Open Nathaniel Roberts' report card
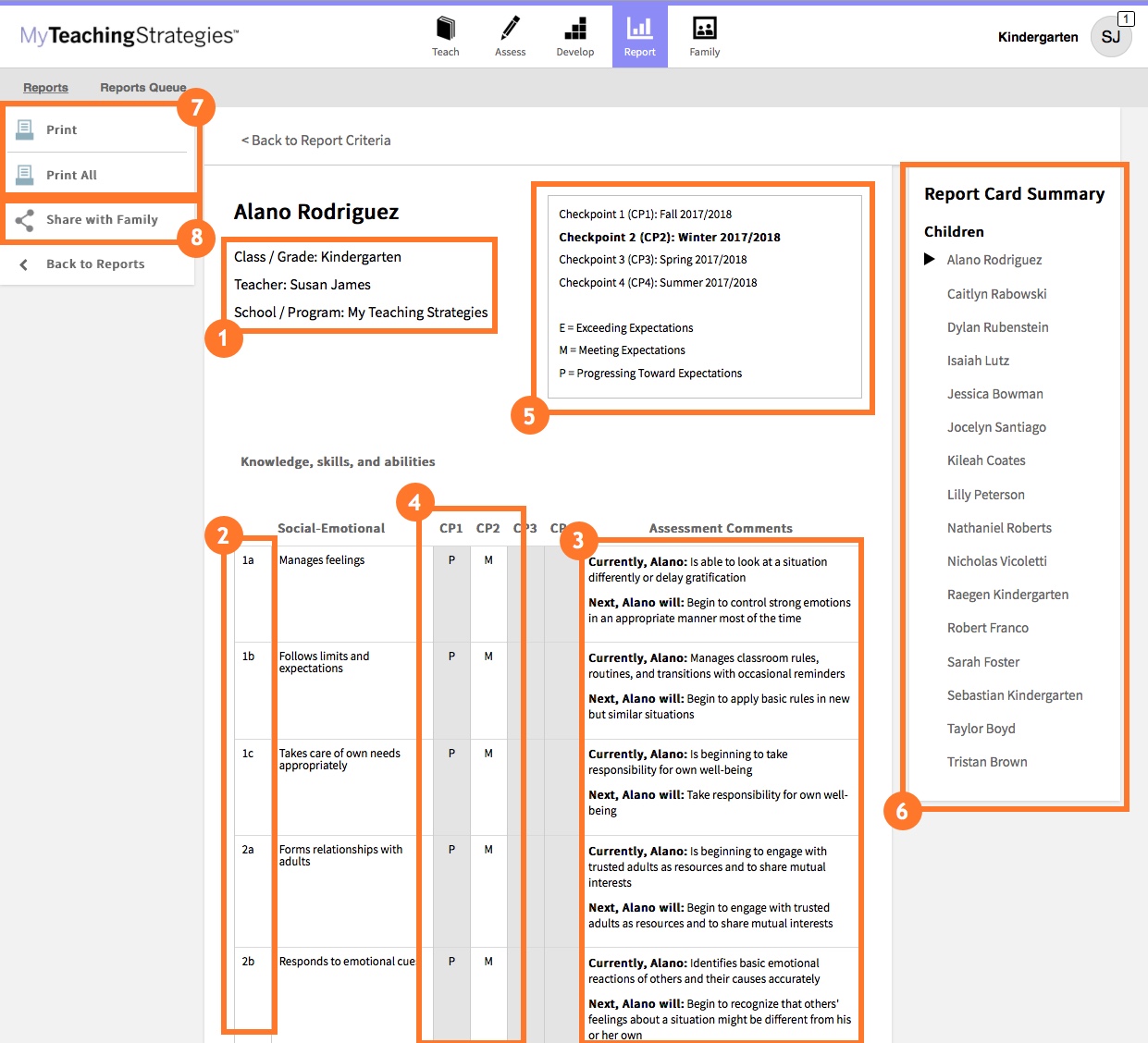Screen dimensions: 1148x1043 (x=999, y=528)
